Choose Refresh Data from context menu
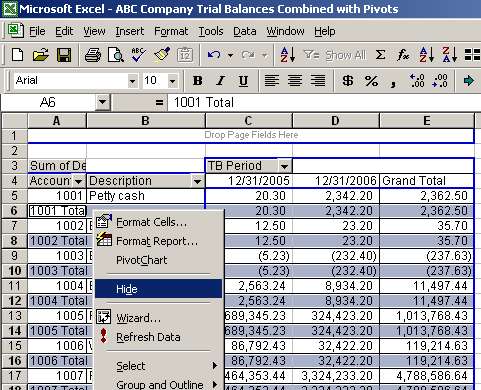 (159, 337)
